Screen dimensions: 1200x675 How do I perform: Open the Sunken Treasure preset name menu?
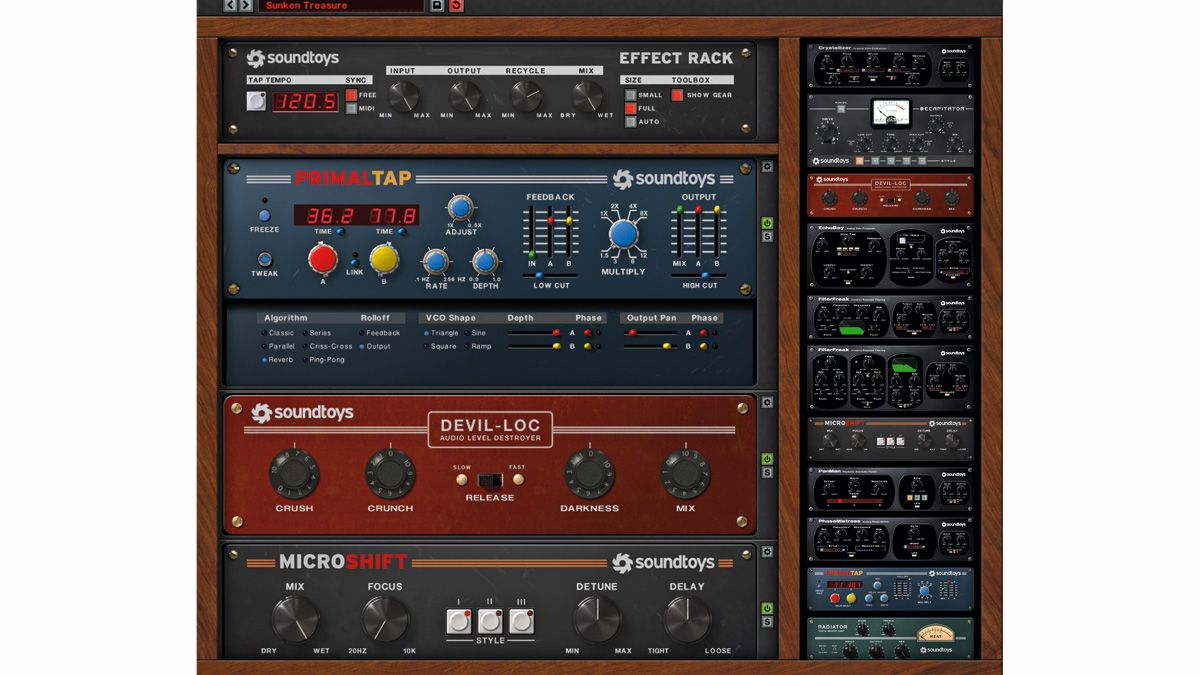coord(340,6)
